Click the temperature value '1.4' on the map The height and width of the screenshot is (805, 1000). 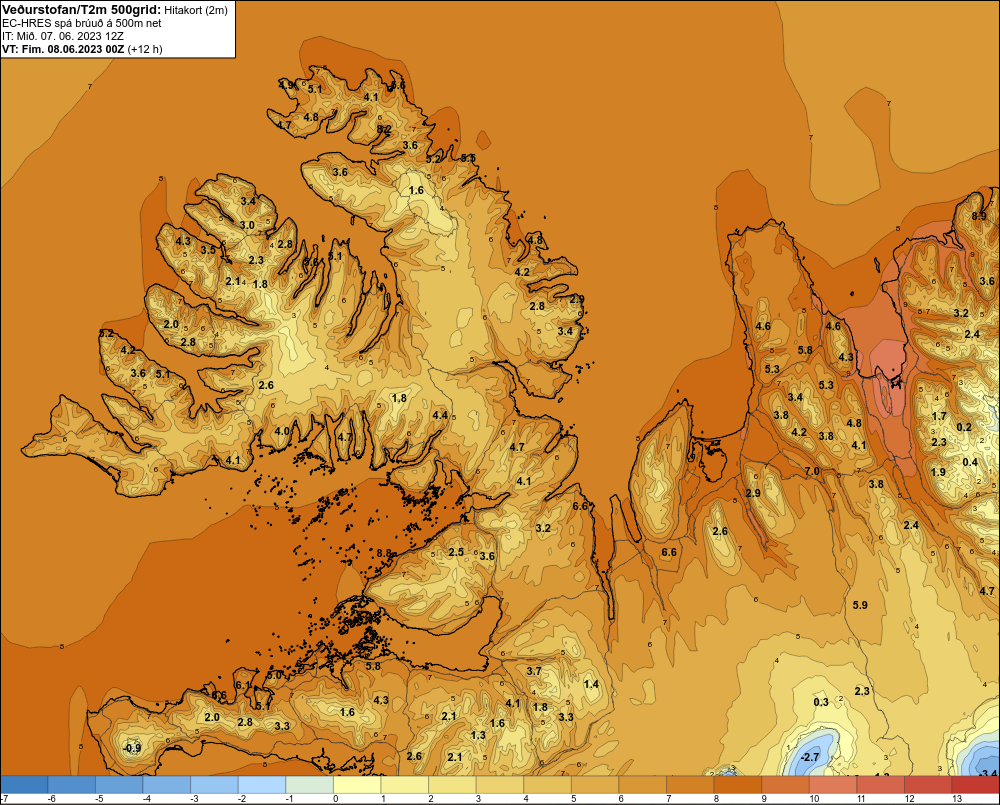(x=591, y=684)
